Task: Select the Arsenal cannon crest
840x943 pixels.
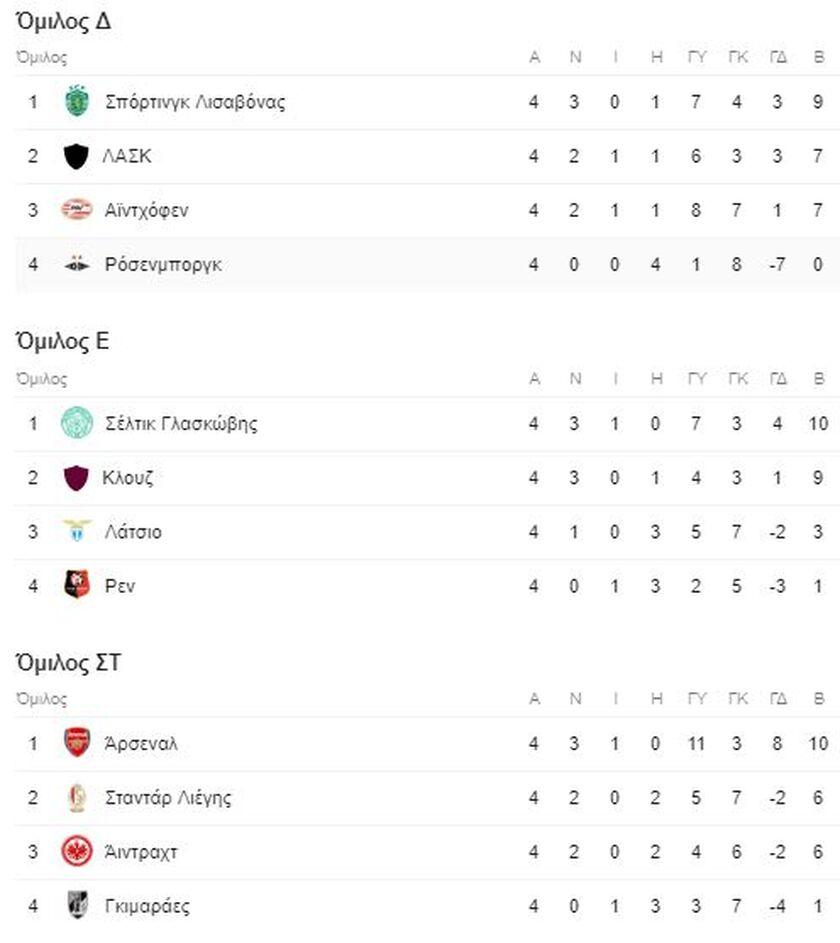Action: tap(76, 743)
